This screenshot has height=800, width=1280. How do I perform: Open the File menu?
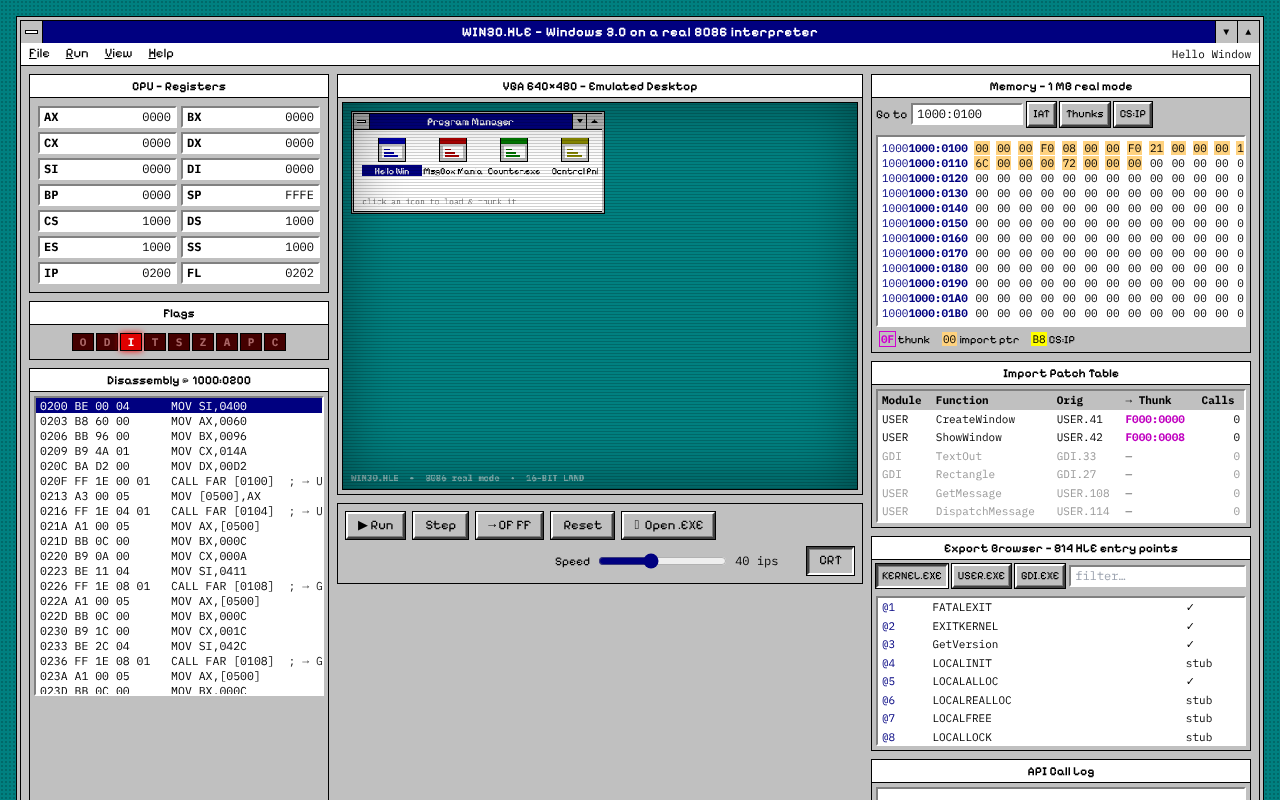click(39, 54)
